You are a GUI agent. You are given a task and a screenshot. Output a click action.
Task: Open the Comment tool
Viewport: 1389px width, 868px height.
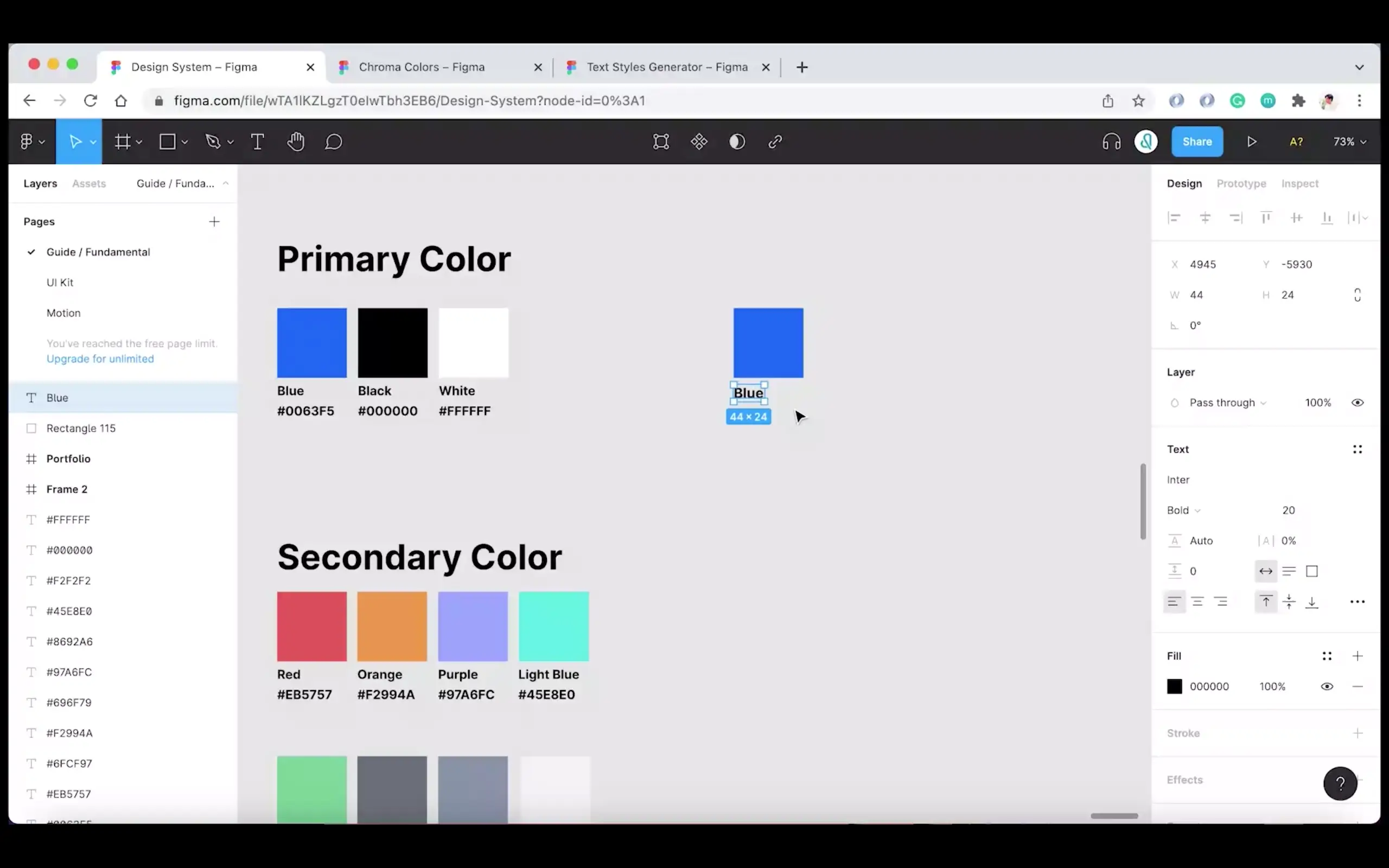(x=334, y=142)
